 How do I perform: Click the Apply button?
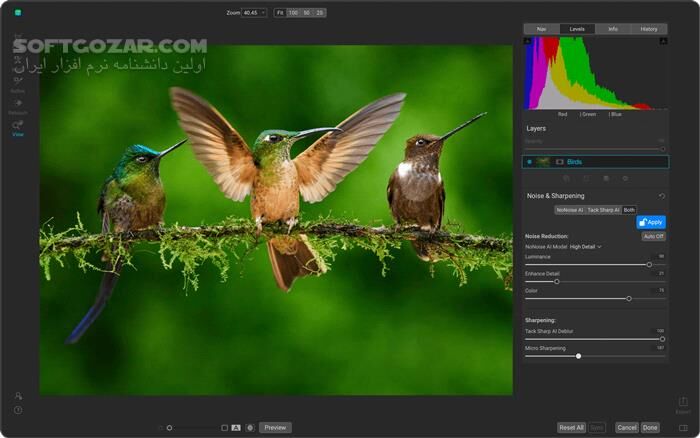pyautogui.click(x=651, y=222)
